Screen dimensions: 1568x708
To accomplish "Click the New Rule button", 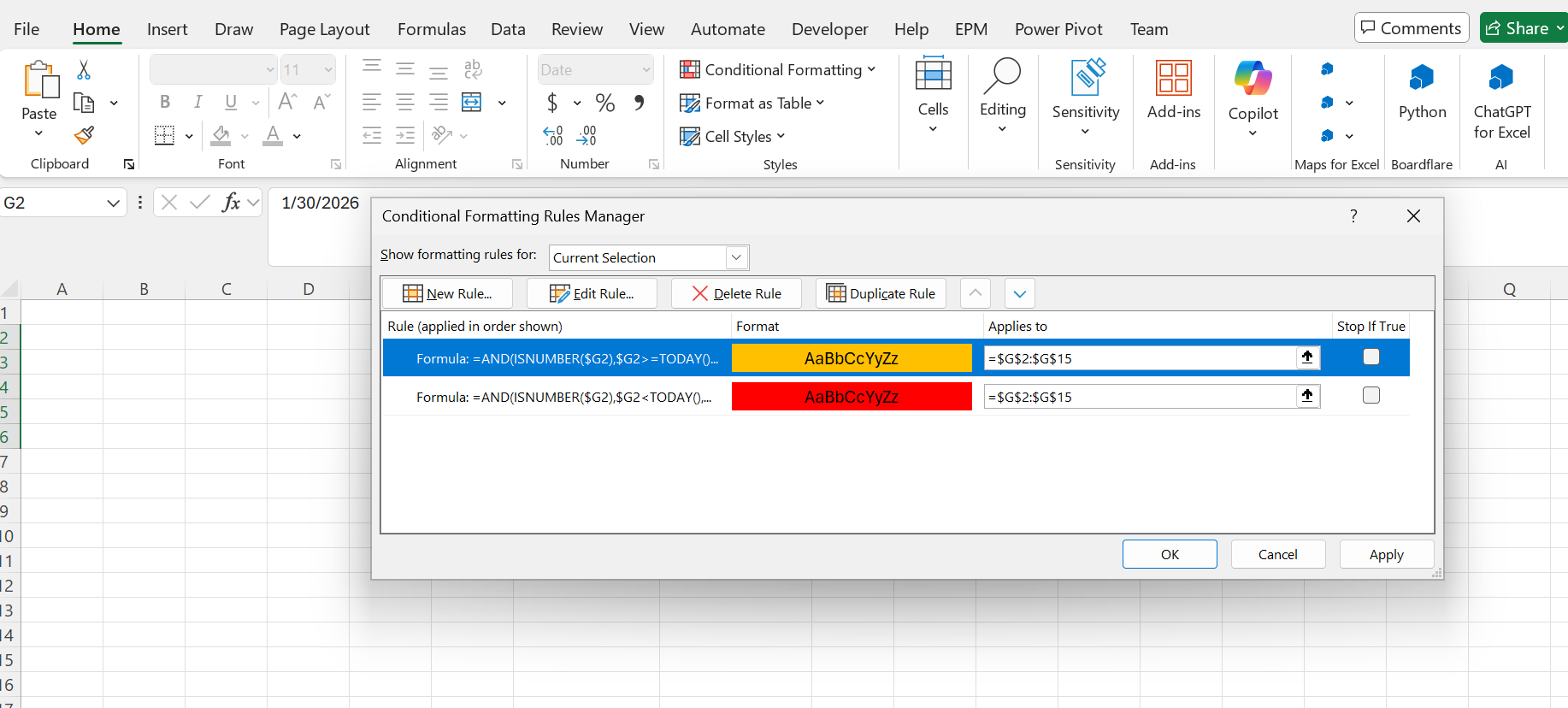I will [x=447, y=293].
